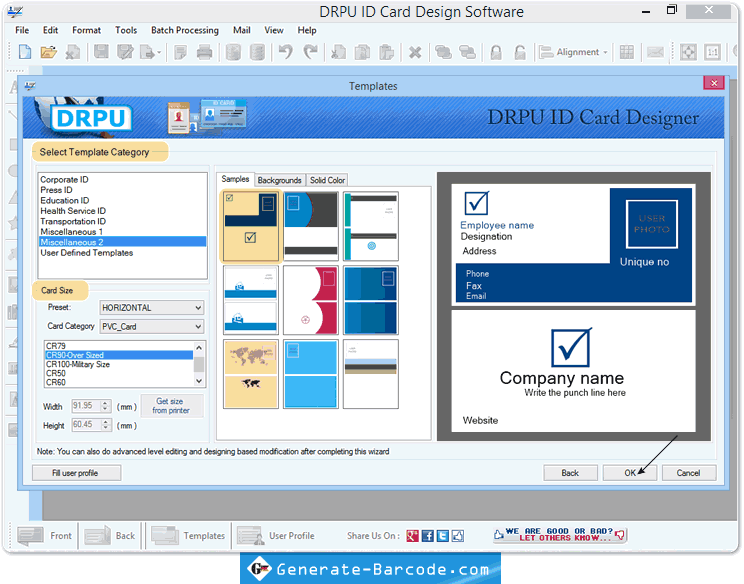Open the Alignment toolbar dropdown
Image resolution: width=744 pixels, height=584 pixels.
(x=574, y=52)
